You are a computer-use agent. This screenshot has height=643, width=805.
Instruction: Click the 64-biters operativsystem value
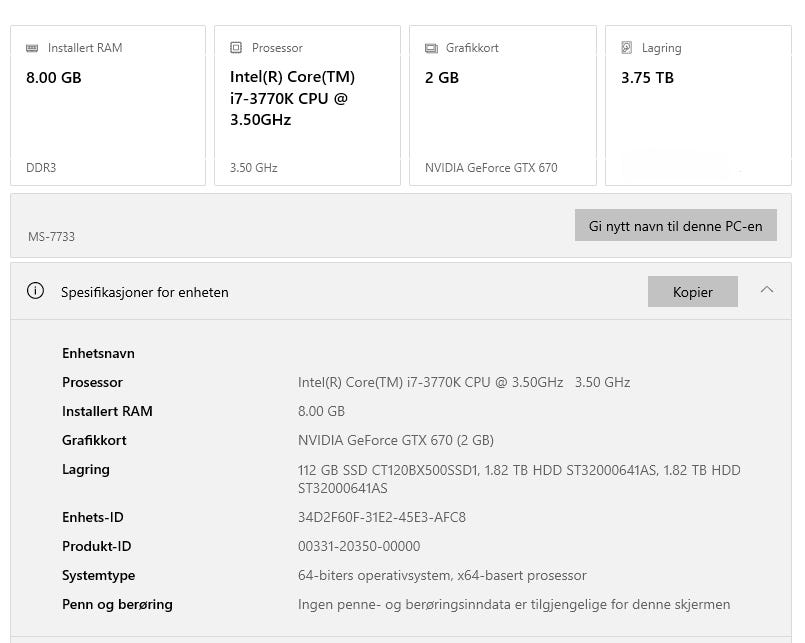tap(442, 575)
